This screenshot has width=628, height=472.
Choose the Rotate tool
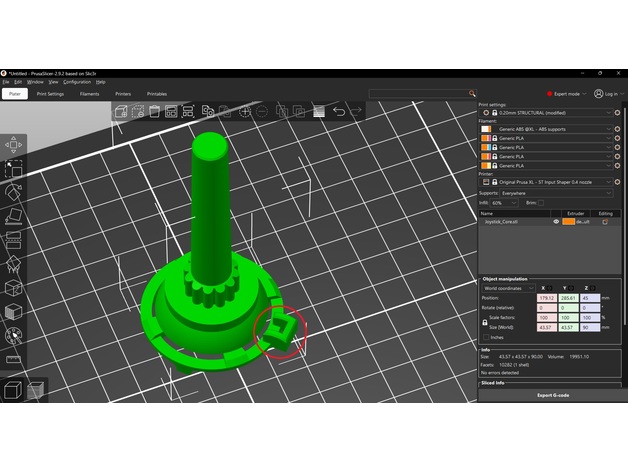pos(14,192)
